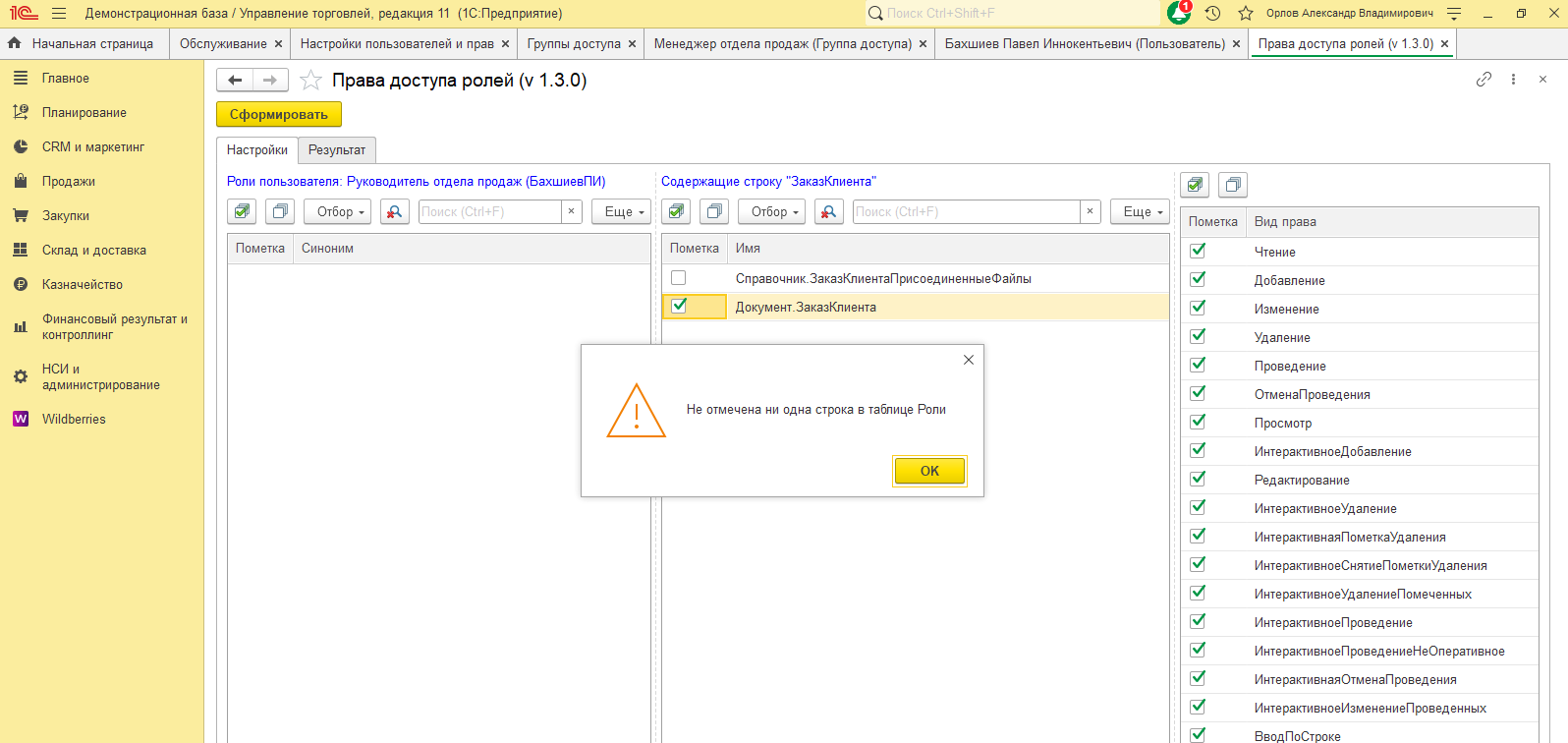The width and height of the screenshot is (1568, 743).
Task: Clear the roles search field with x
Action: coord(572,211)
